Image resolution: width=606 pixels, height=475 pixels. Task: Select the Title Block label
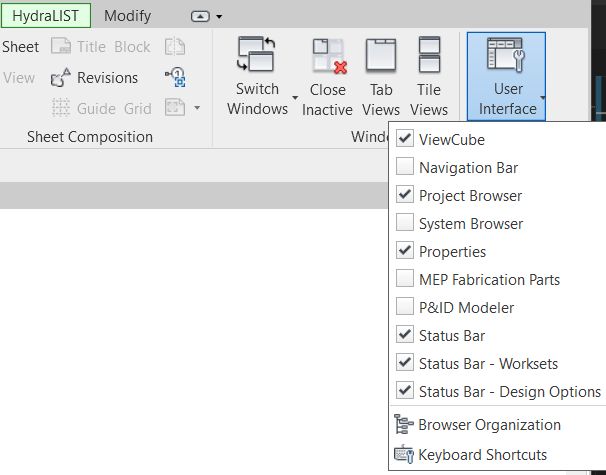[x=114, y=47]
